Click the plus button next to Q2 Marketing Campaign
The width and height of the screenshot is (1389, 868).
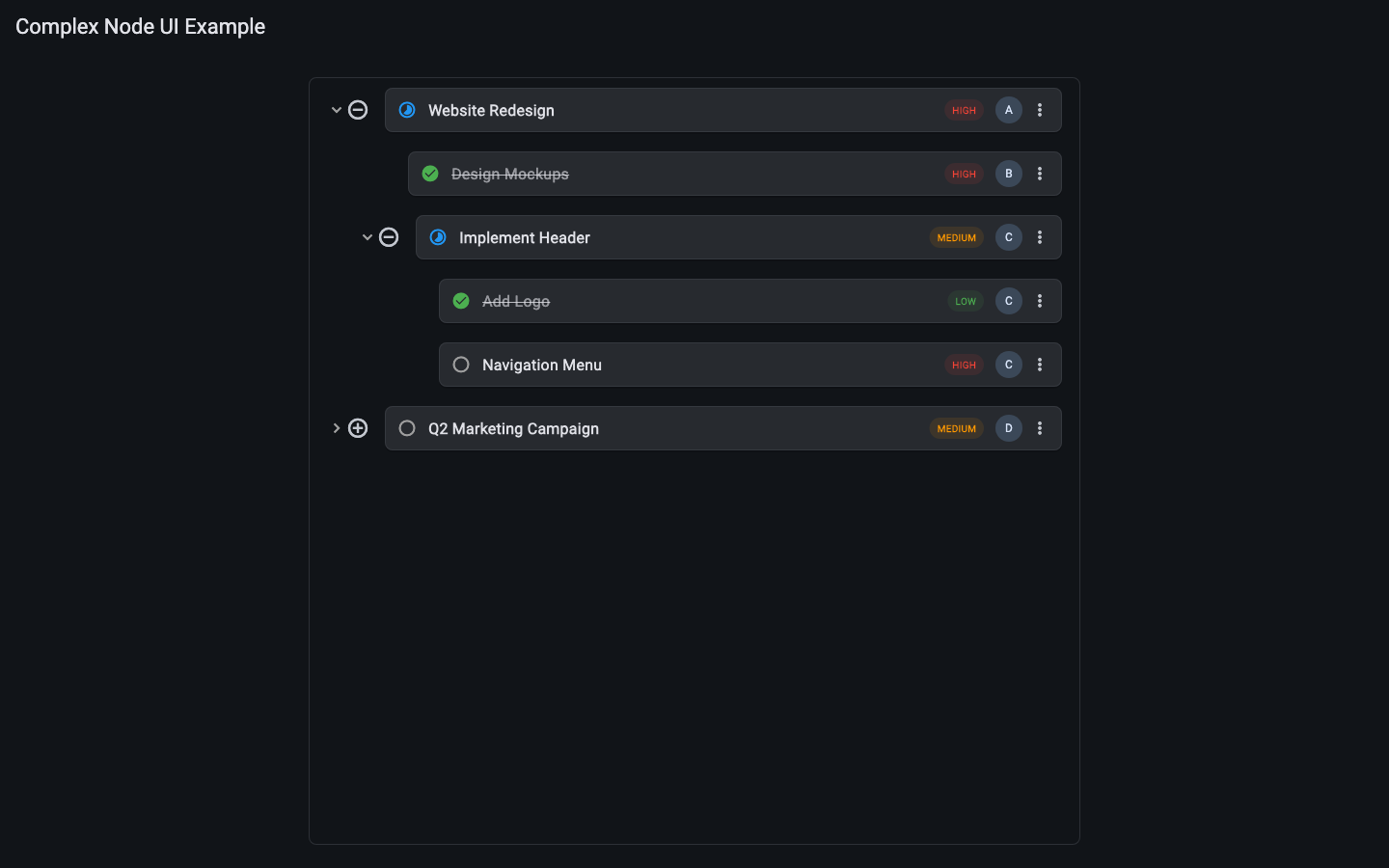358,428
